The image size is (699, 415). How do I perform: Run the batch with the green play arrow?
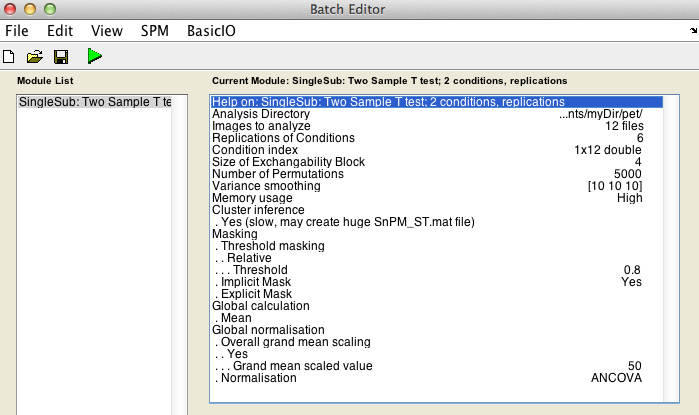(95, 56)
